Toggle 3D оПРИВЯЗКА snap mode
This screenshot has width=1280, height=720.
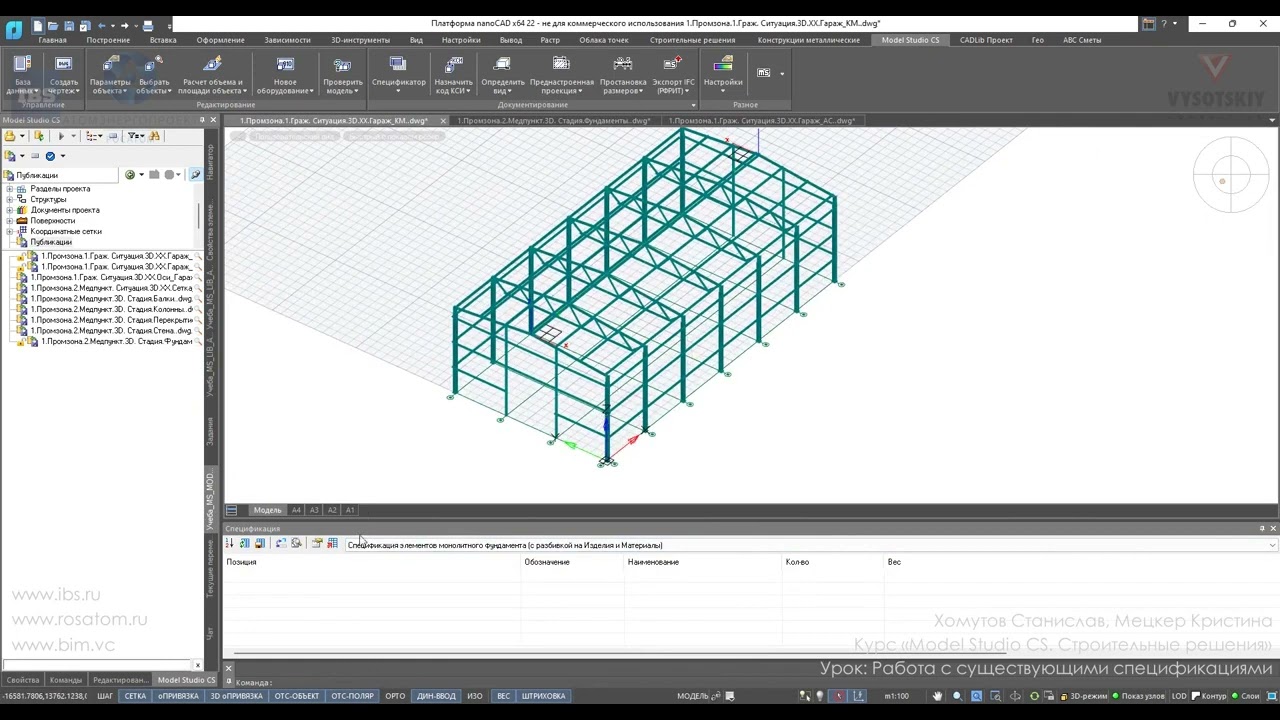coord(237,696)
